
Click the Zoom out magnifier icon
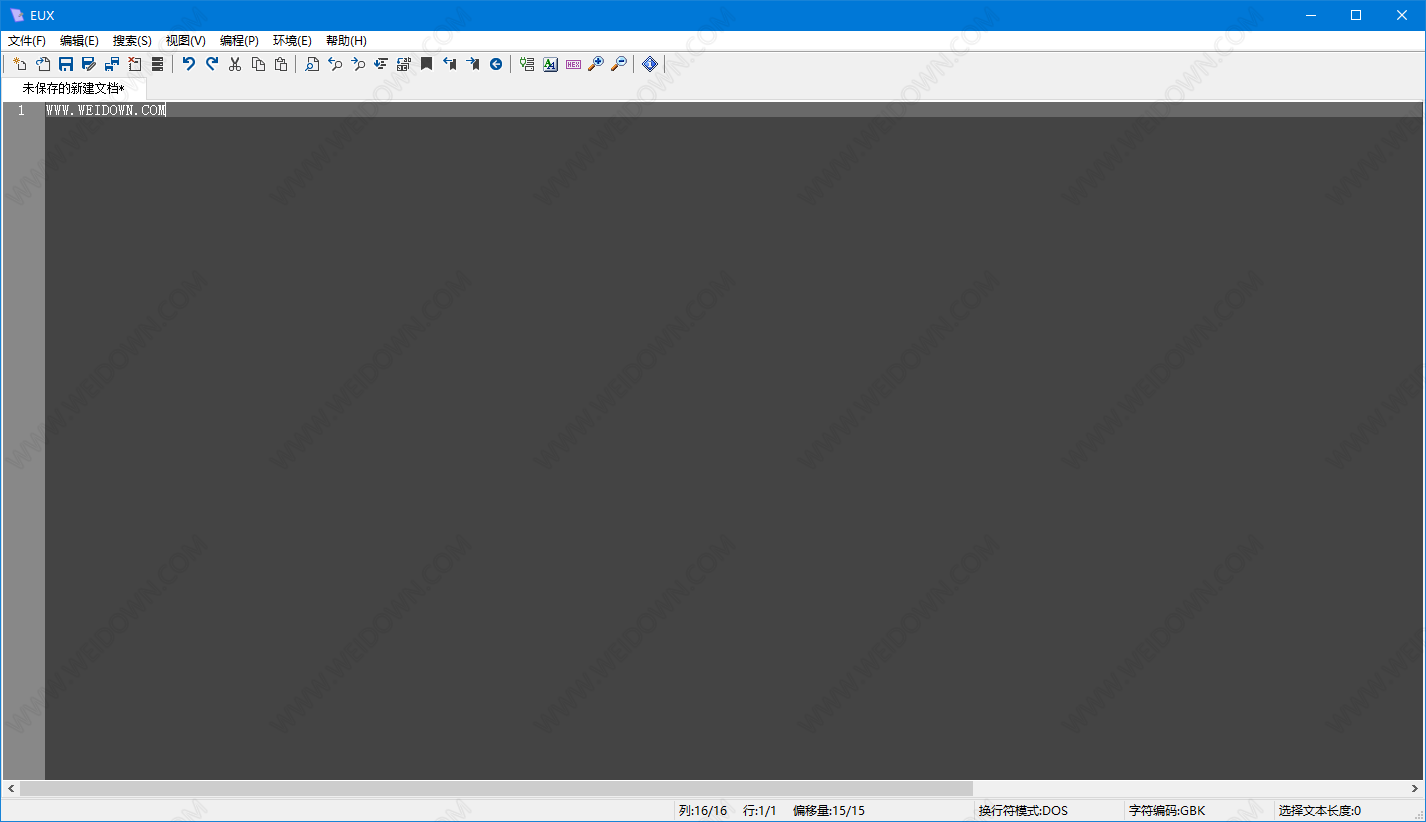(x=619, y=64)
